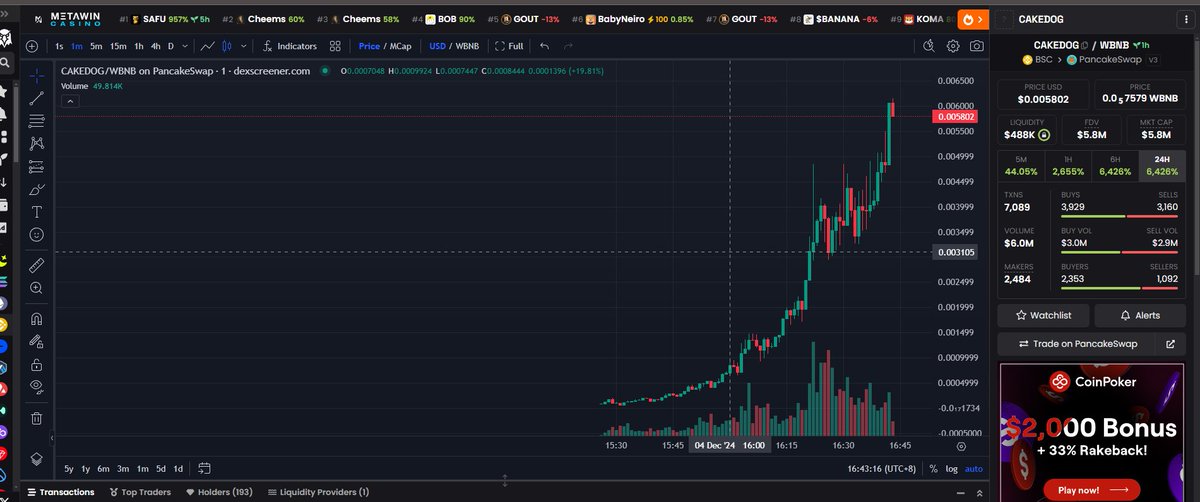Select the brush drawing tool
The image size is (1200, 502).
coord(37,189)
